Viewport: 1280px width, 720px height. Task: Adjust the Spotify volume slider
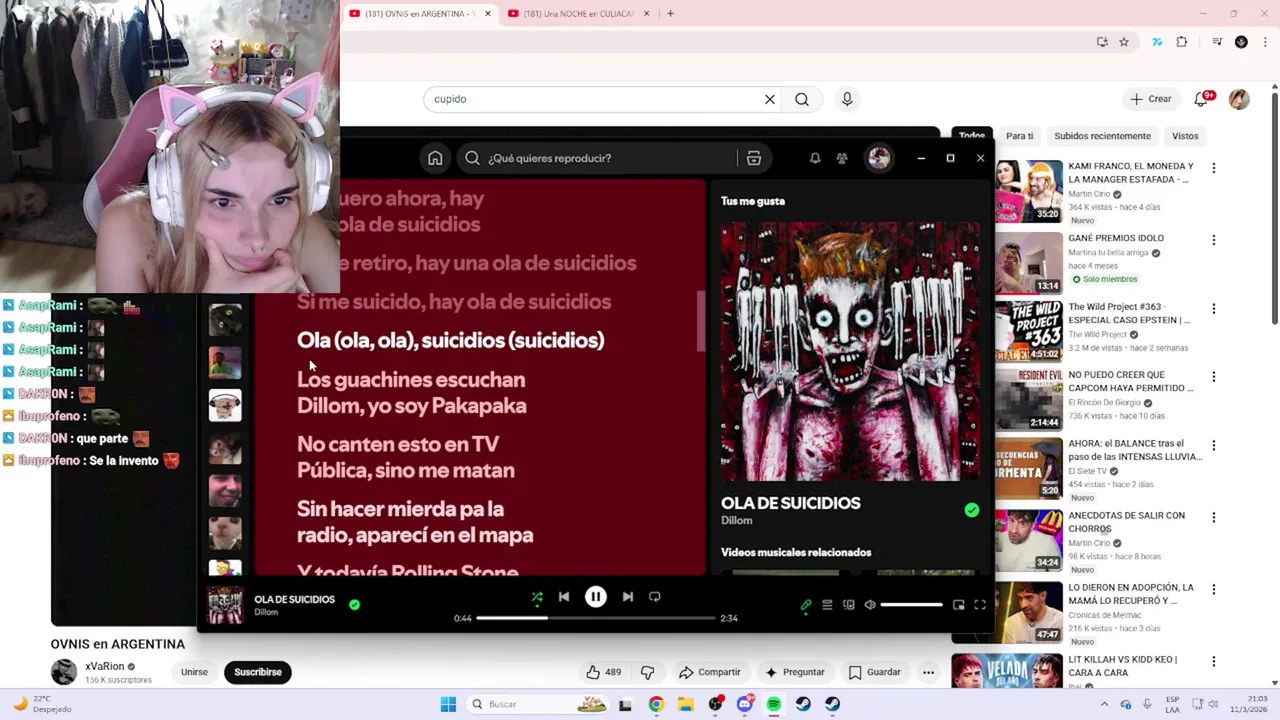(912, 605)
